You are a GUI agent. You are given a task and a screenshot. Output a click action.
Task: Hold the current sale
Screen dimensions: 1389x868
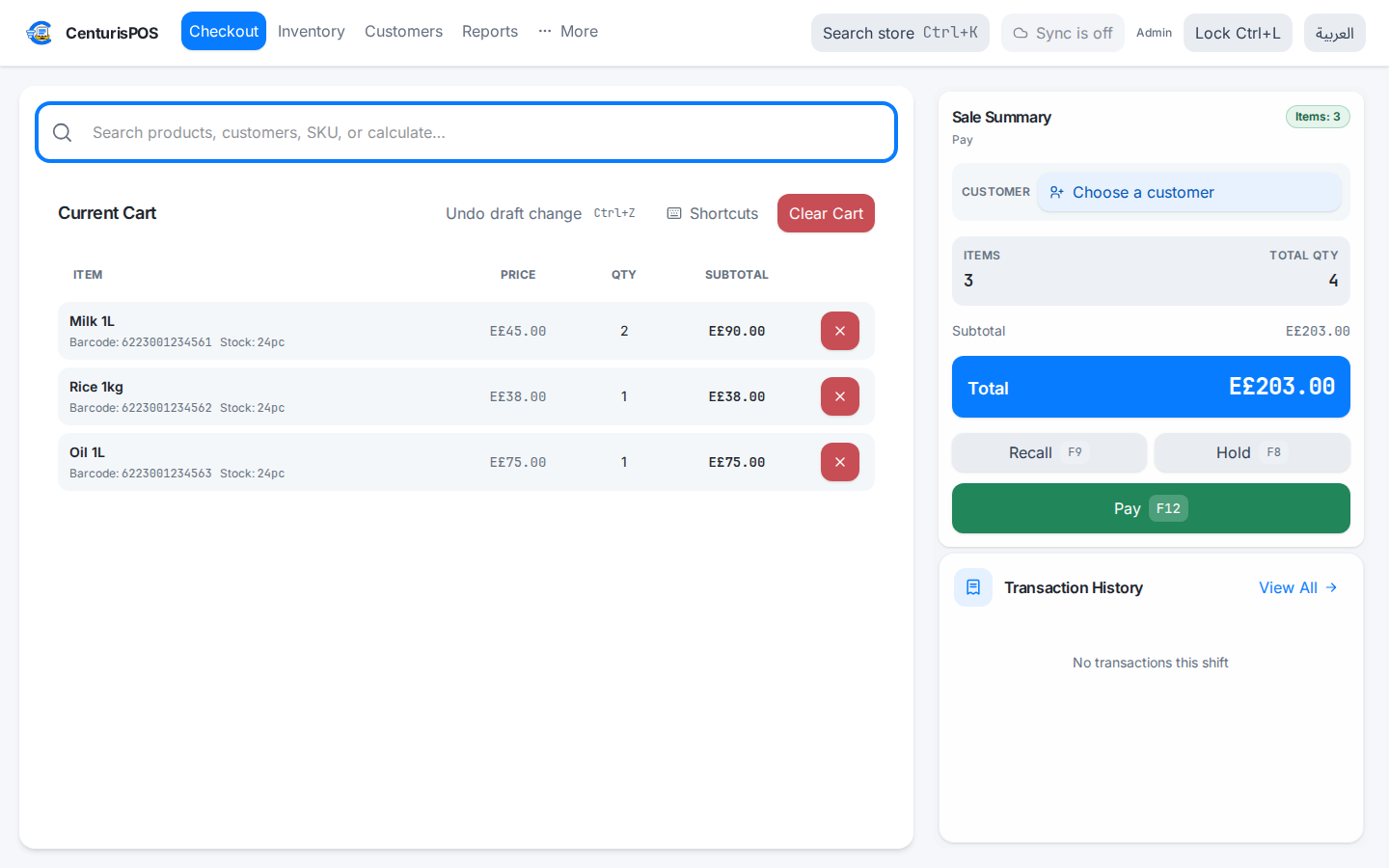(1252, 452)
